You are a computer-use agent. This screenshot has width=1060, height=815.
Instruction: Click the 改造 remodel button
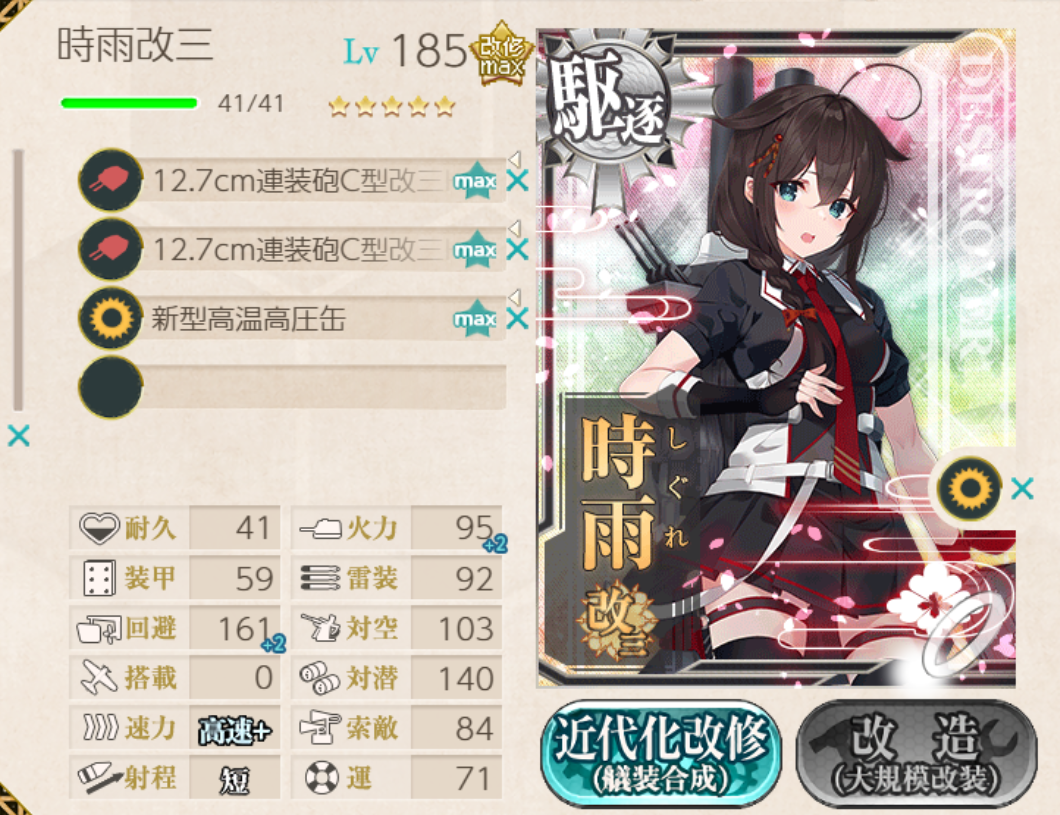(x=916, y=754)
